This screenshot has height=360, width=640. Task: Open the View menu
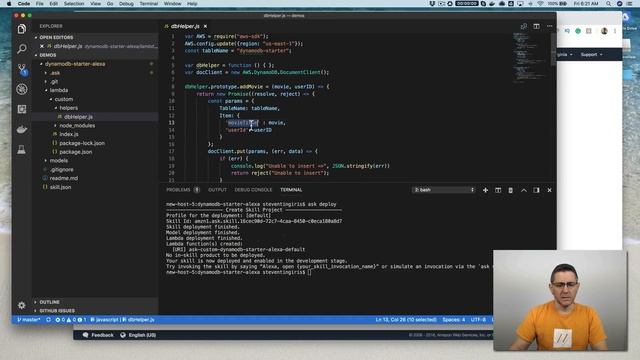[95, 4]
